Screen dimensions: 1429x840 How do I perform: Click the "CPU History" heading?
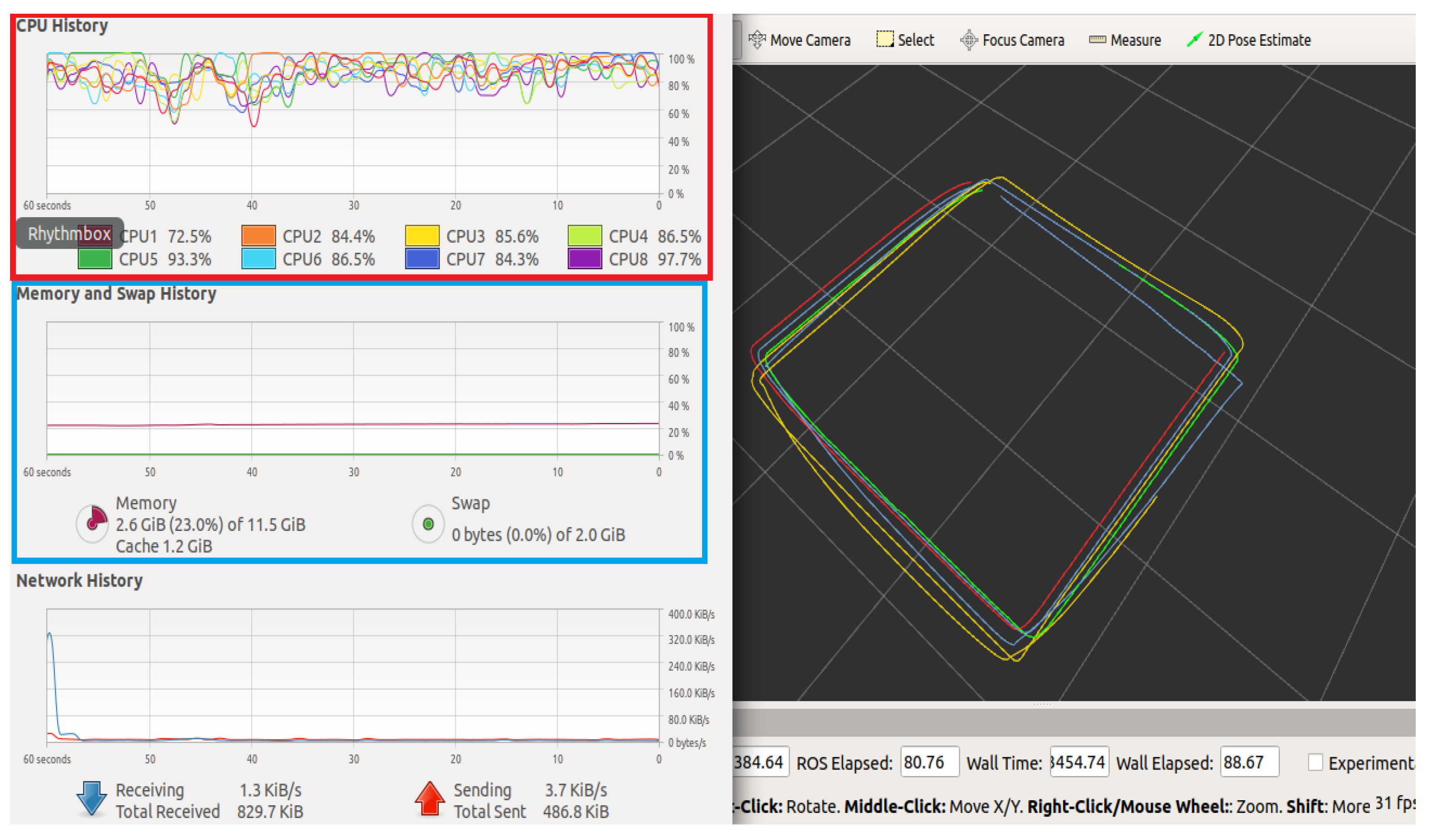(62, 26)
